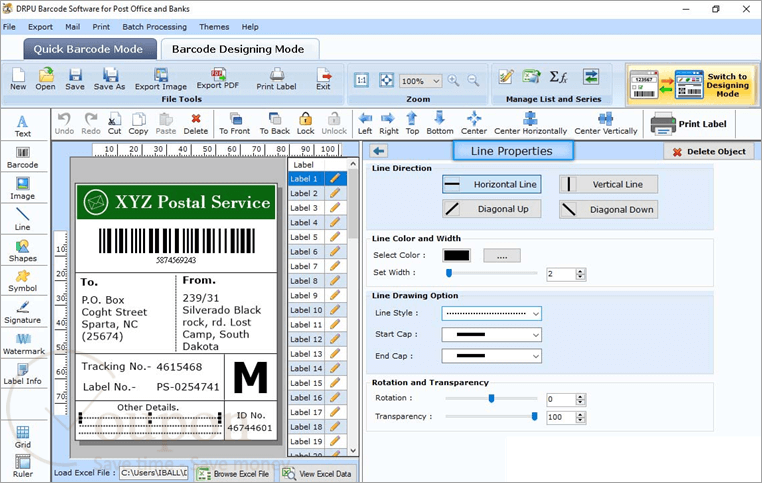Select Vertical Line direction
The width and height of the screenshot is (762, 483).
coord(608,184)
